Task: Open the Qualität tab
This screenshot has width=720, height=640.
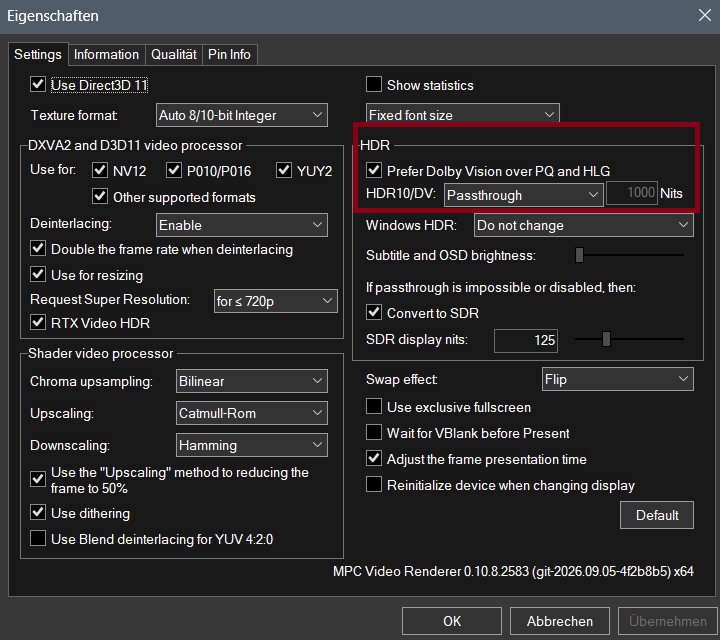Action: (x=174, y=55)
